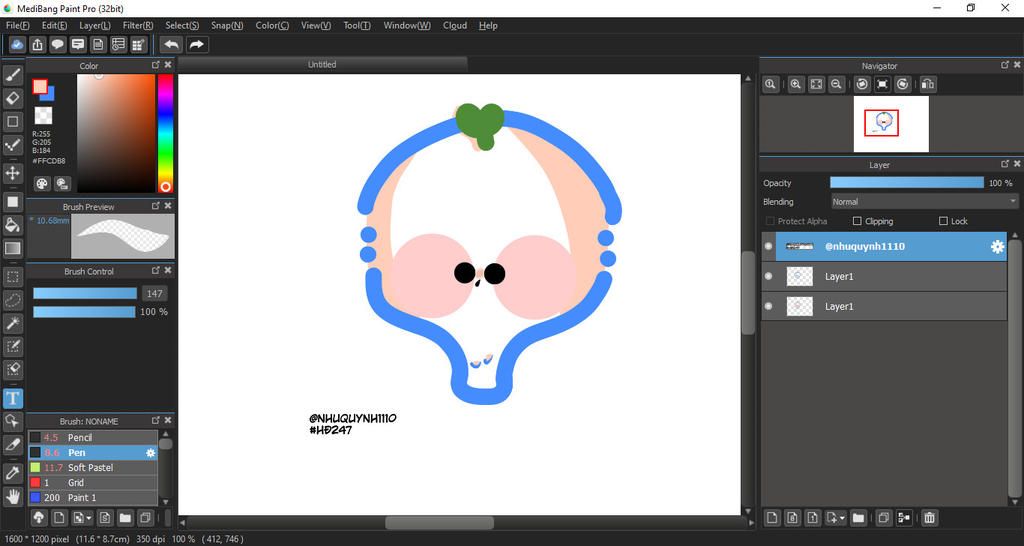Pop out the Color panel
The image size is (1024, 546).
click(x=155, y=65)
